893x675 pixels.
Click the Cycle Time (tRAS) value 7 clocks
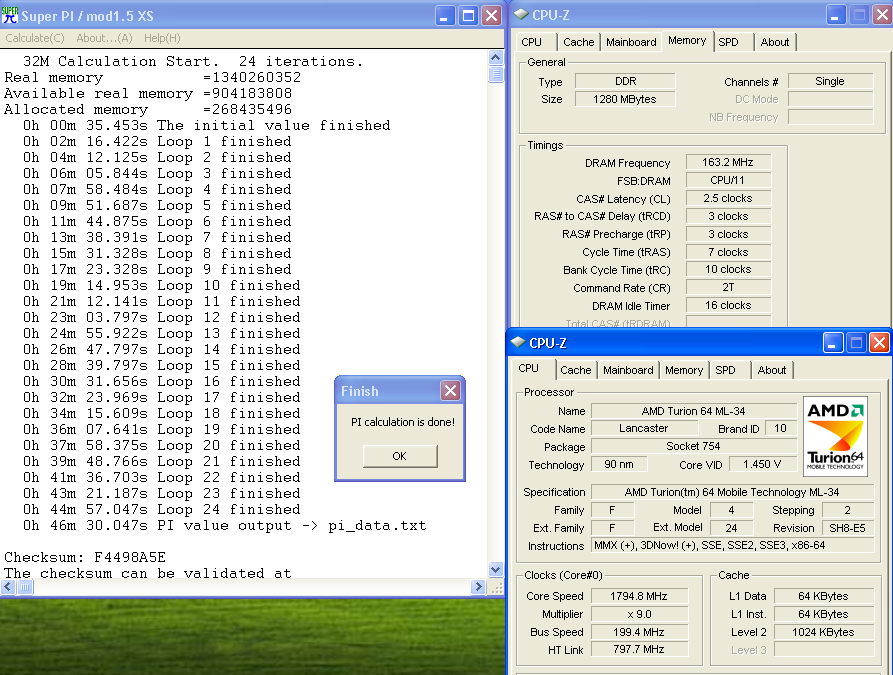pyautogui.click(x=728, y=252)
